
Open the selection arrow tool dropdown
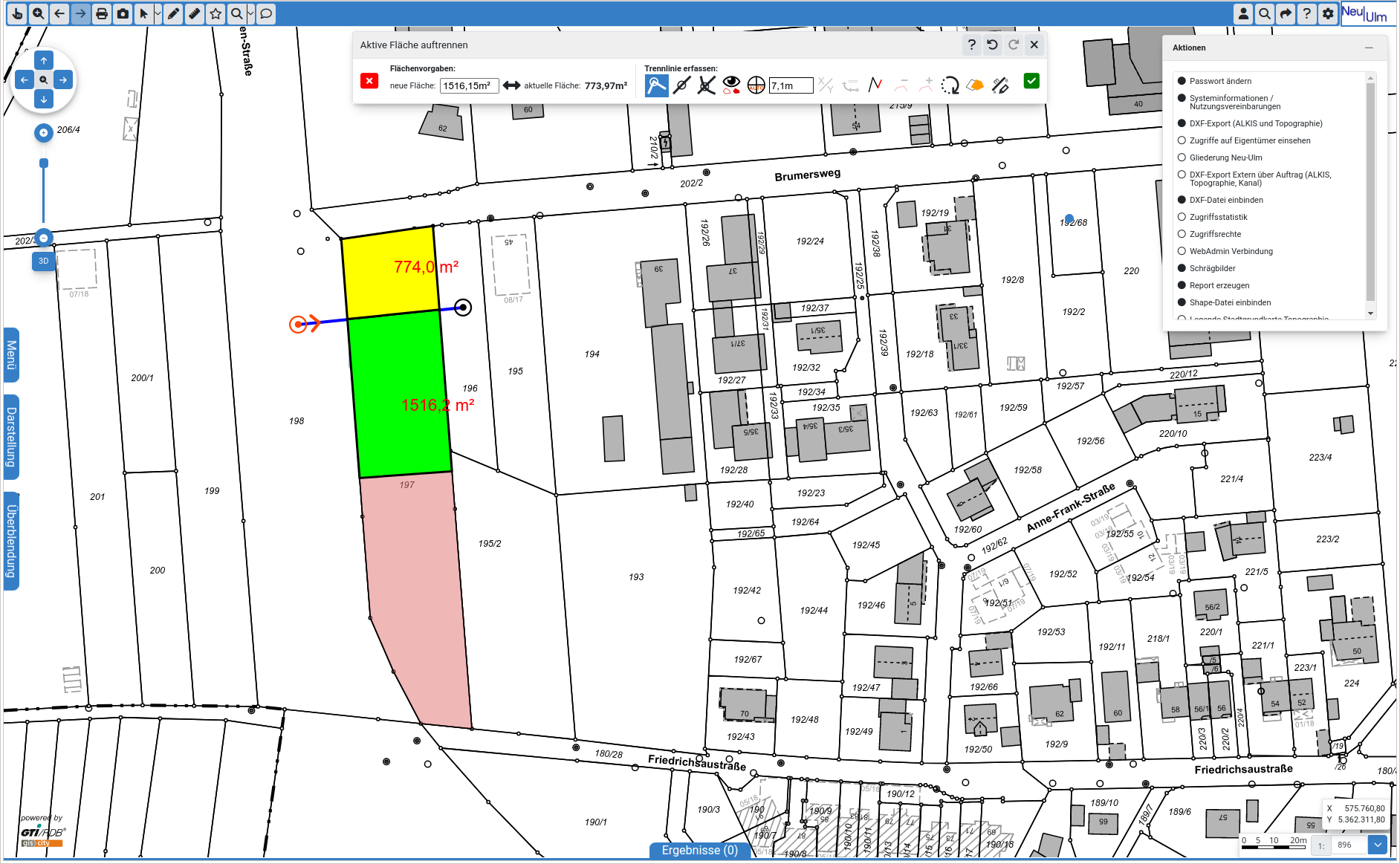(x=157, y=13)
